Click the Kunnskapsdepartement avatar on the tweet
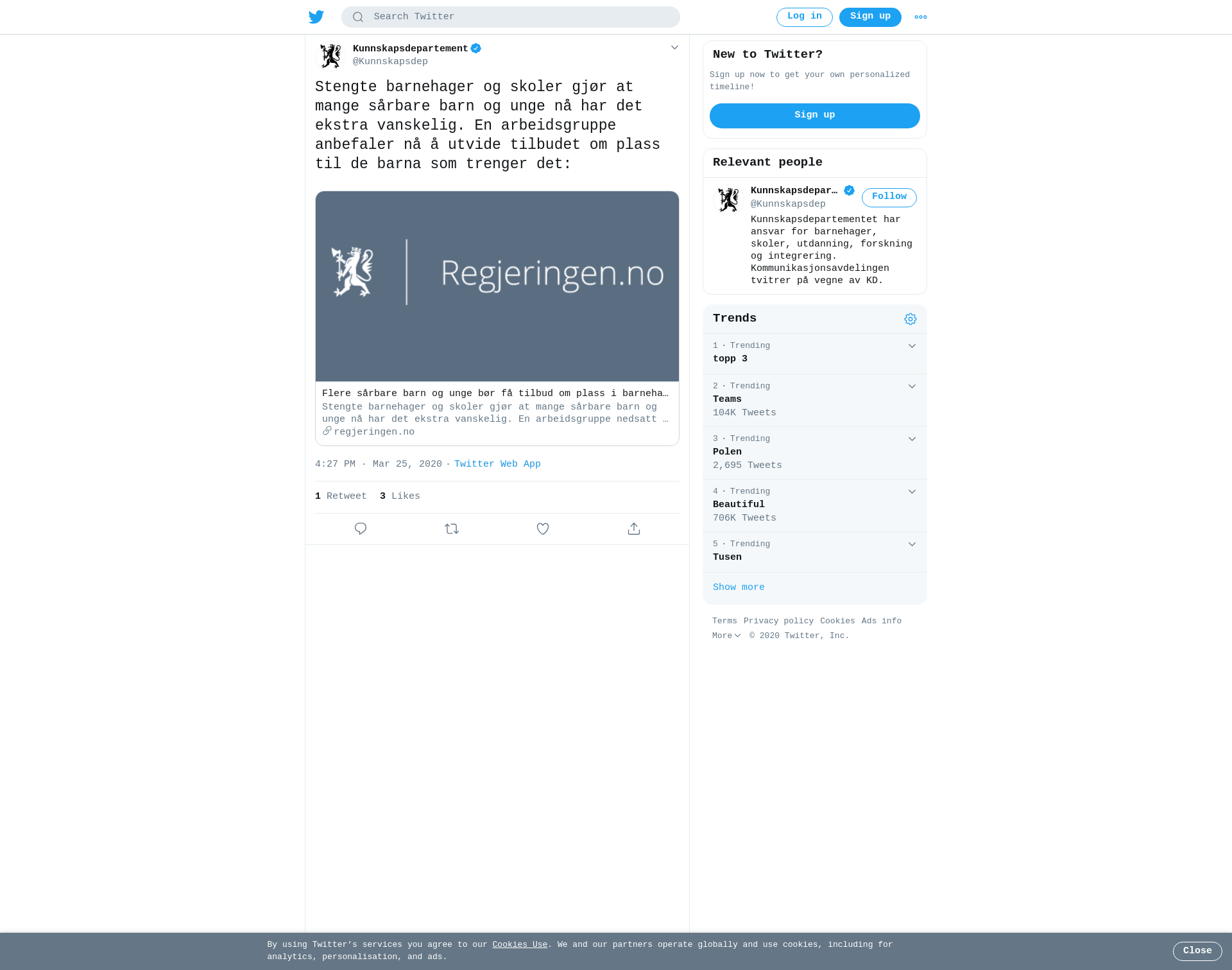This screenshot has height=970, width=1232. point(331,56)
